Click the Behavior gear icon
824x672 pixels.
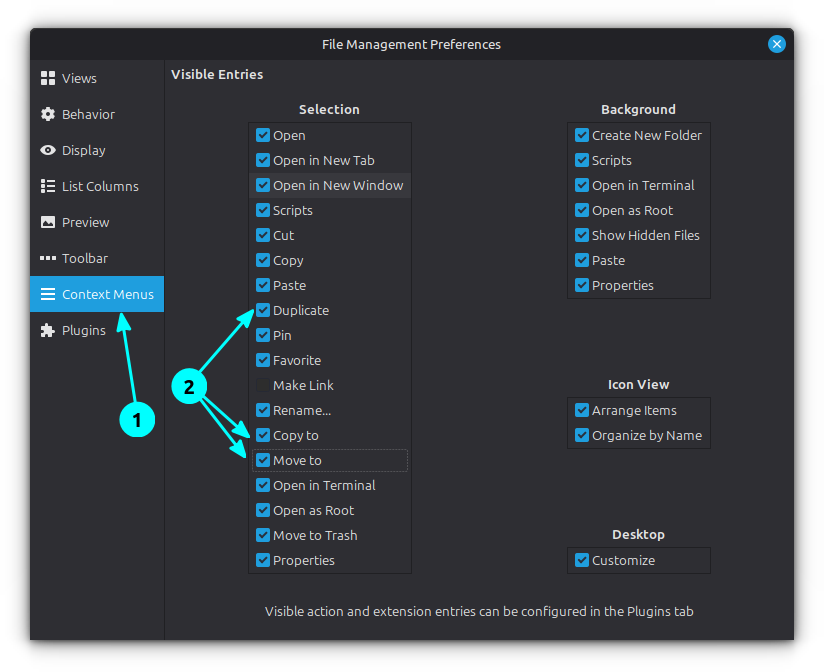47,114
